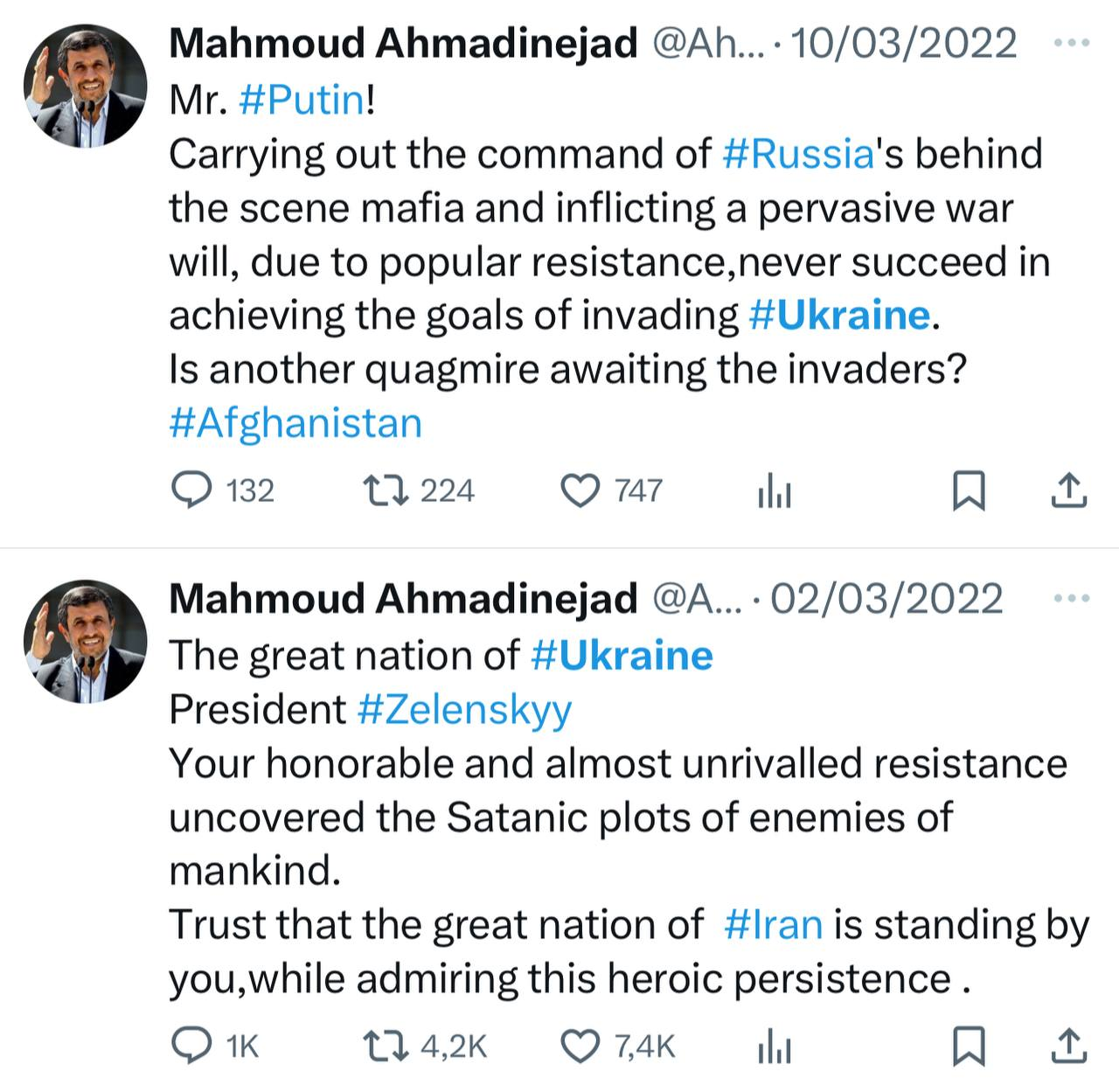
Task: Reply to the tweet with 1K replies
Action: click(191, 1046)
